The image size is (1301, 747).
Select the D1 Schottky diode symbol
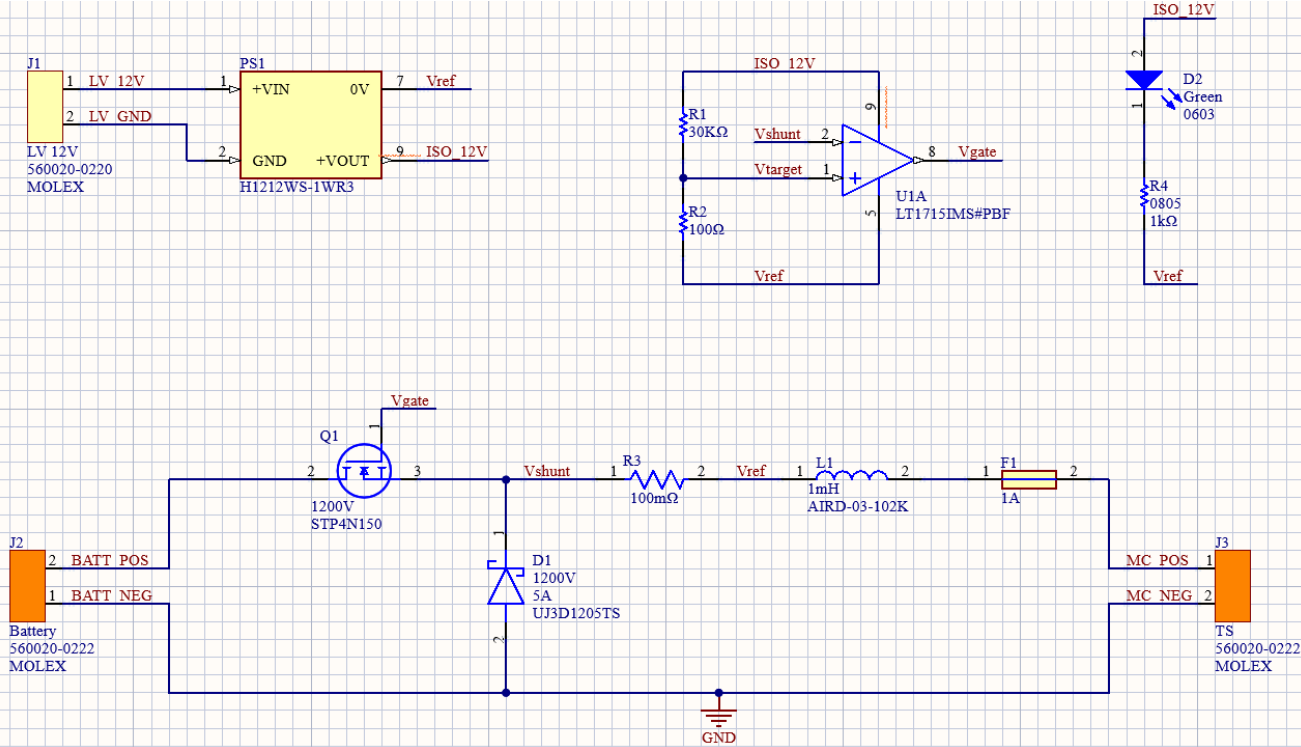click(505, 586)
